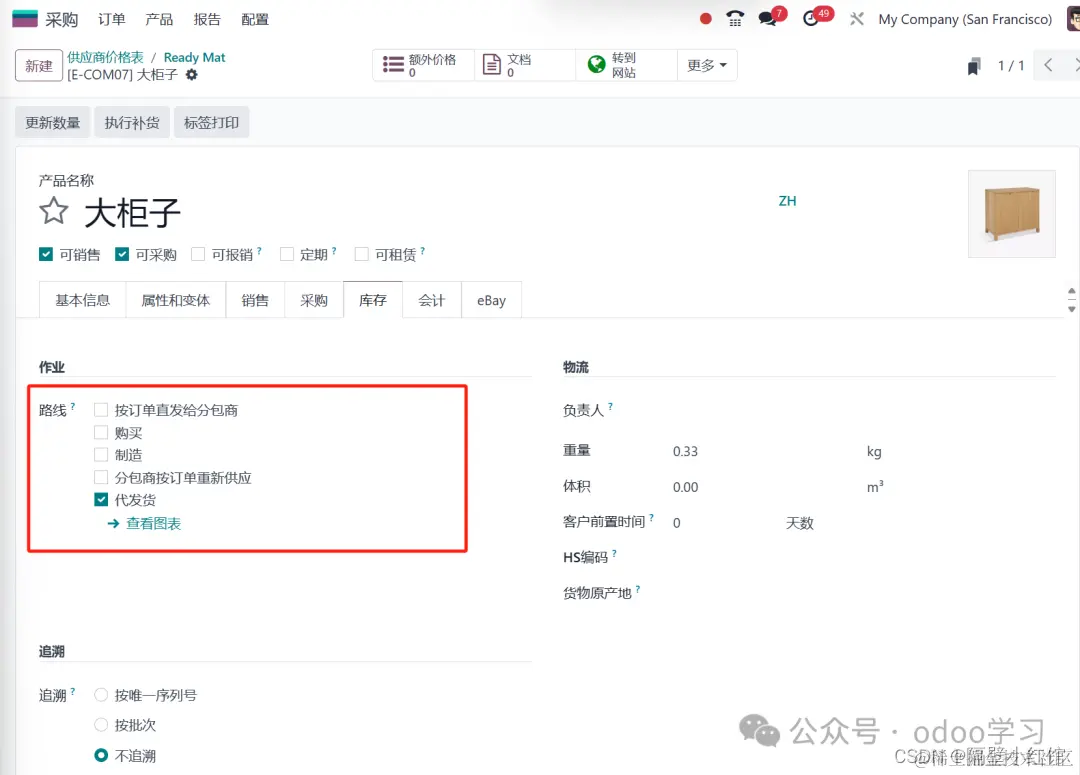Click the ZH translation indicator
The width and height of the screenshot is (1080, 775).
(787, 201)
